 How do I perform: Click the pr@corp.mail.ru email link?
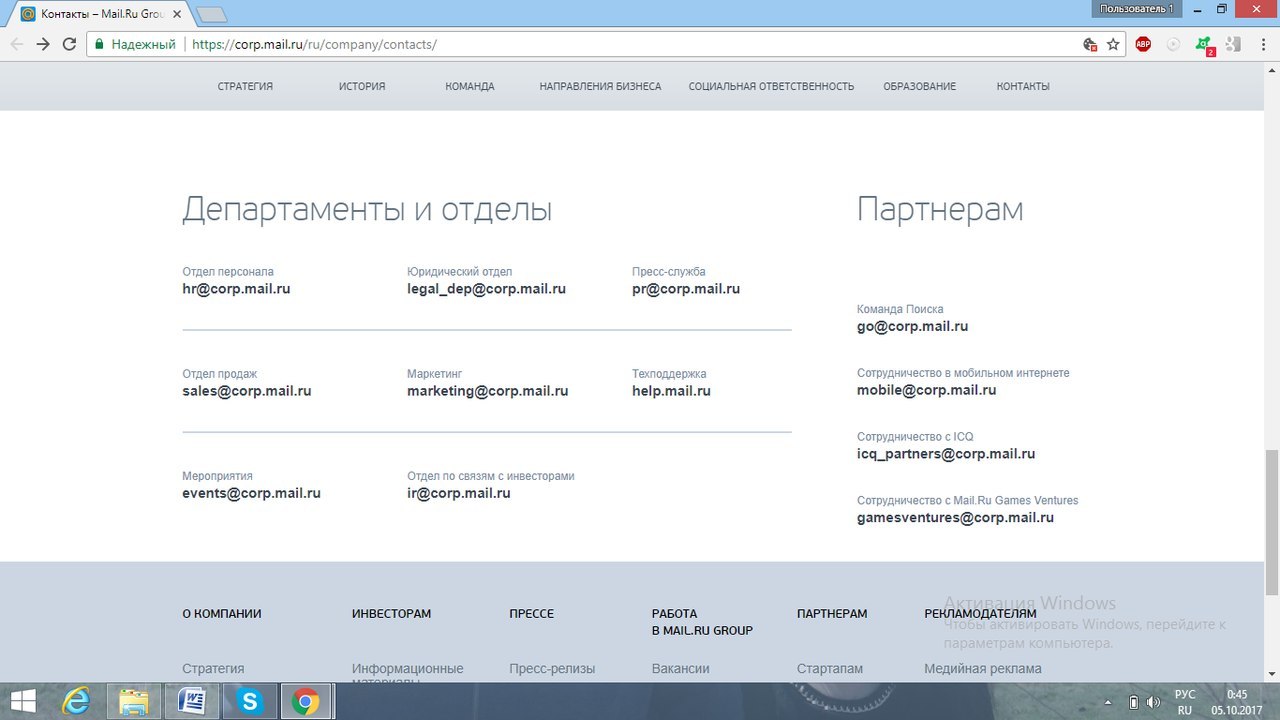coord(686,289)
